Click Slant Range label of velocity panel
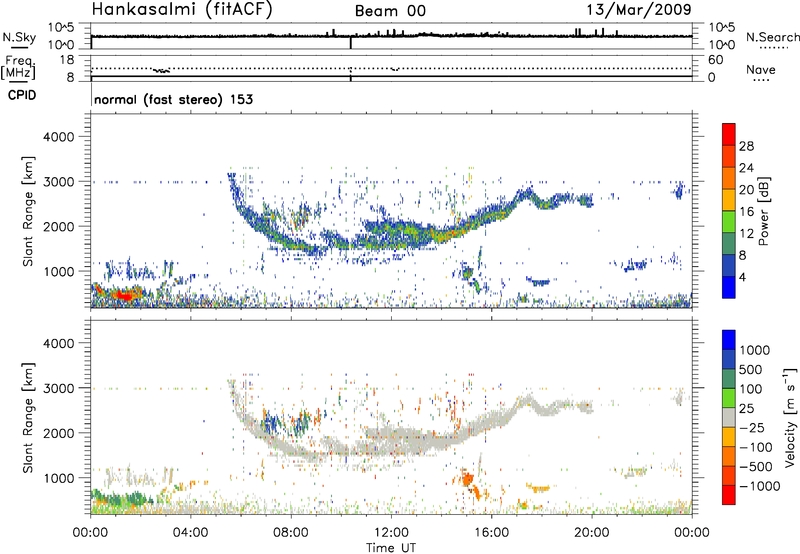 pos(28,418)
